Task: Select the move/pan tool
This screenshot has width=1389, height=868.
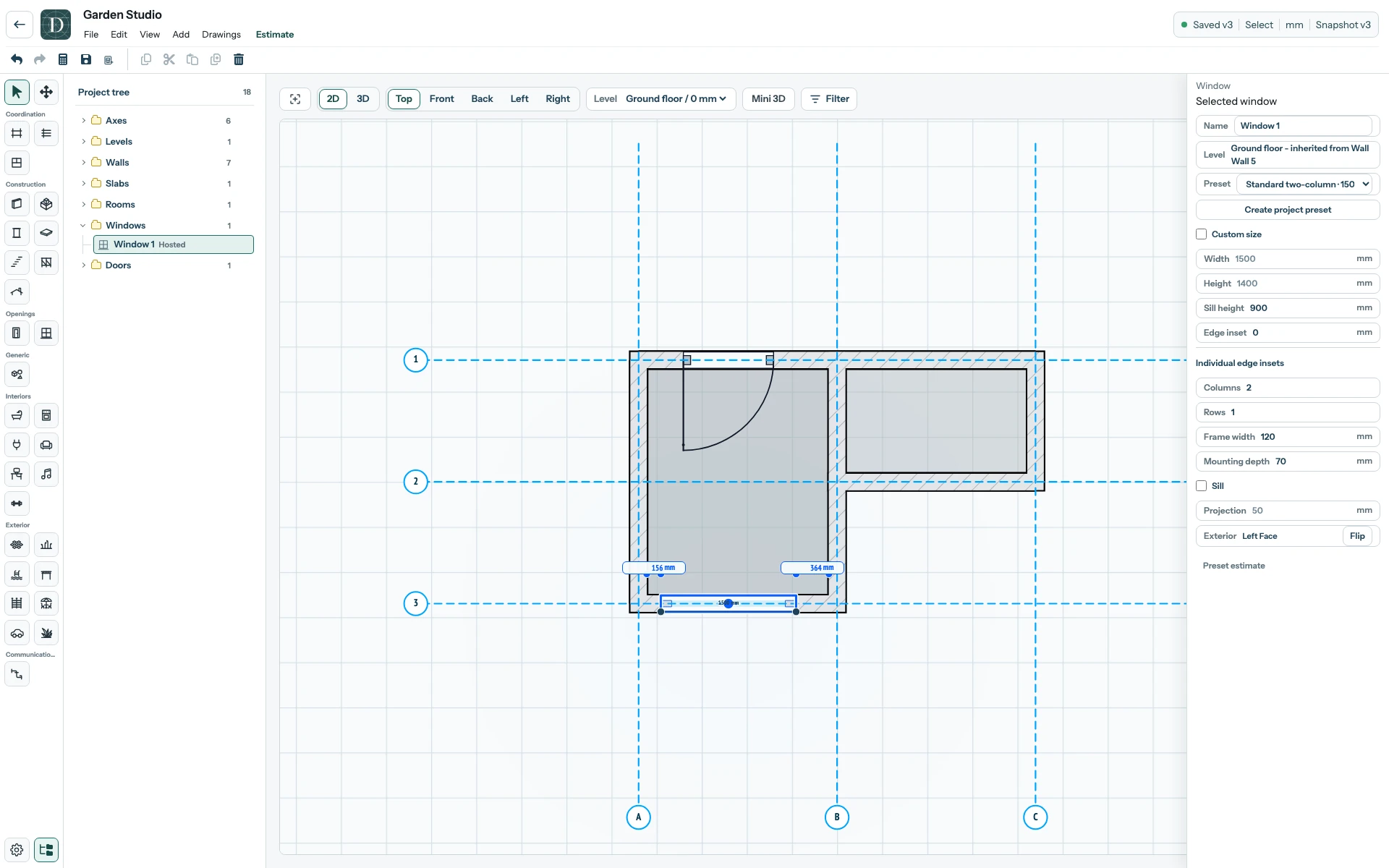Action: (x=46, y=92)
